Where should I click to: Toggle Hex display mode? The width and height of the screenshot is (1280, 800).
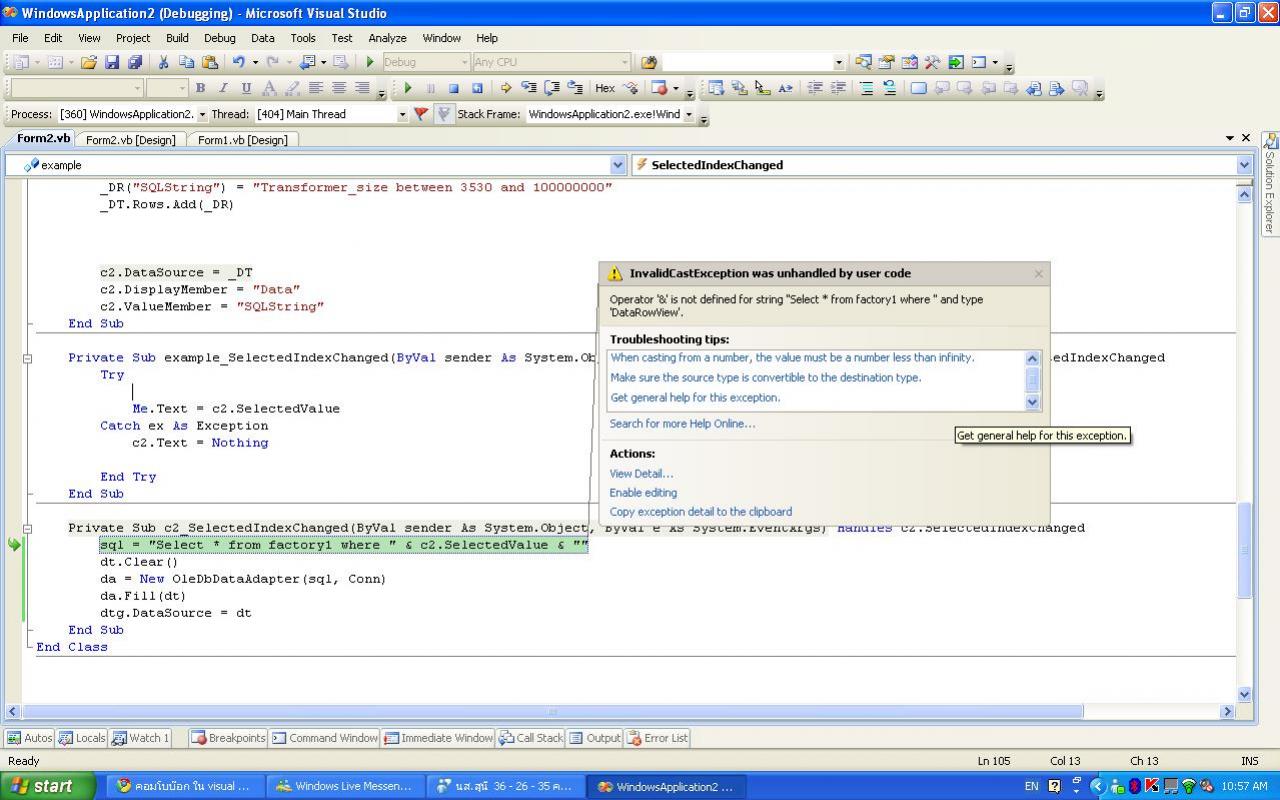coord(605,88)
